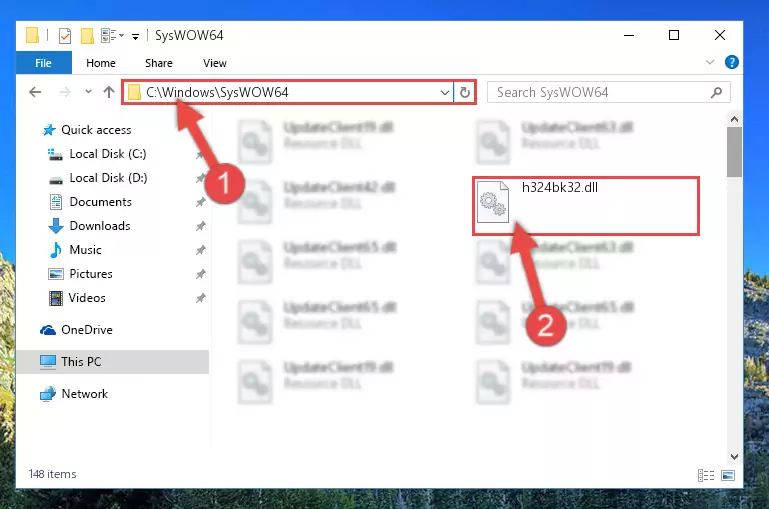Click the pin icon beside Downloads

coord(200,226)
